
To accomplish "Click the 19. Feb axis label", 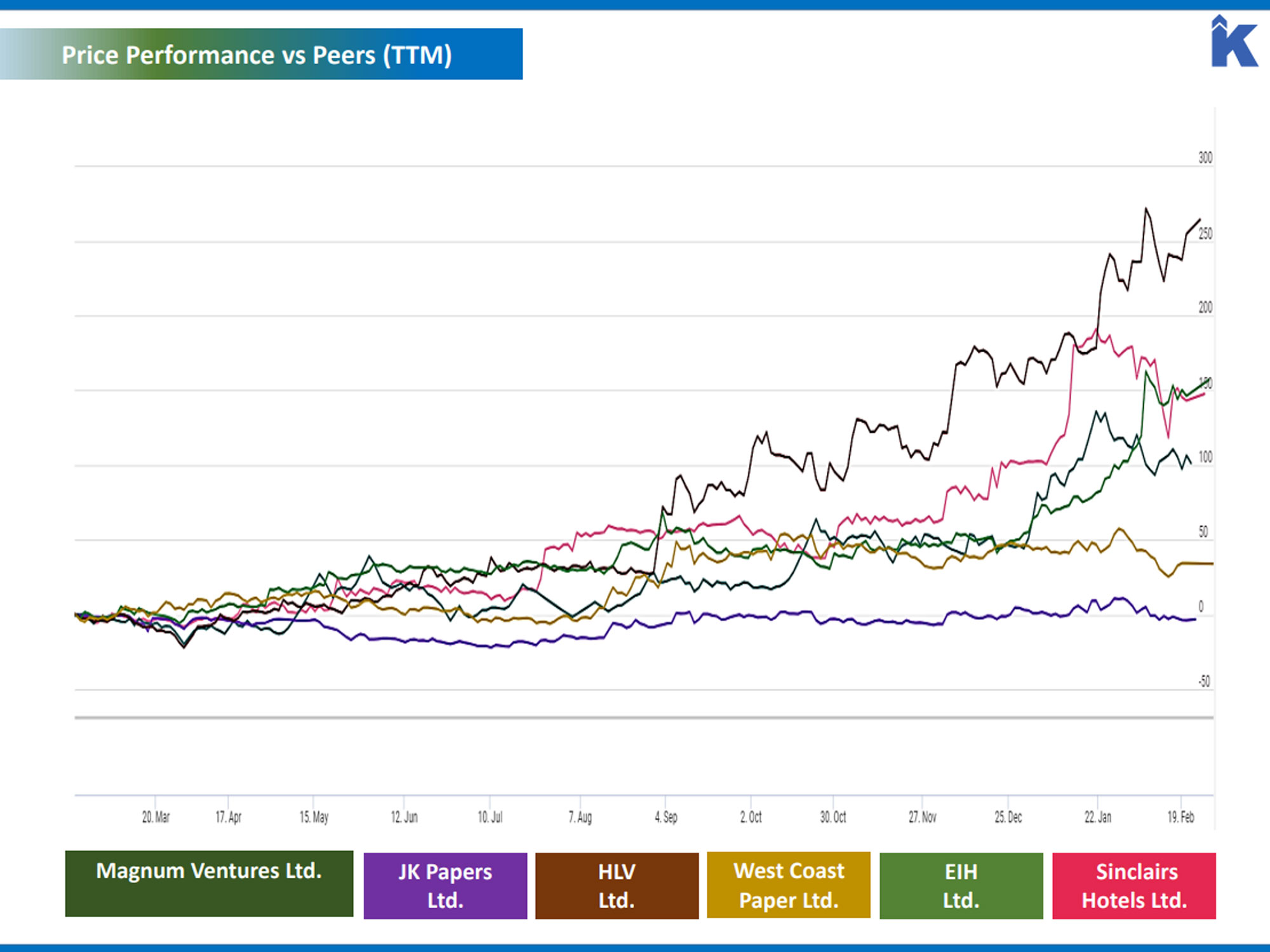I will [1180, 817].
